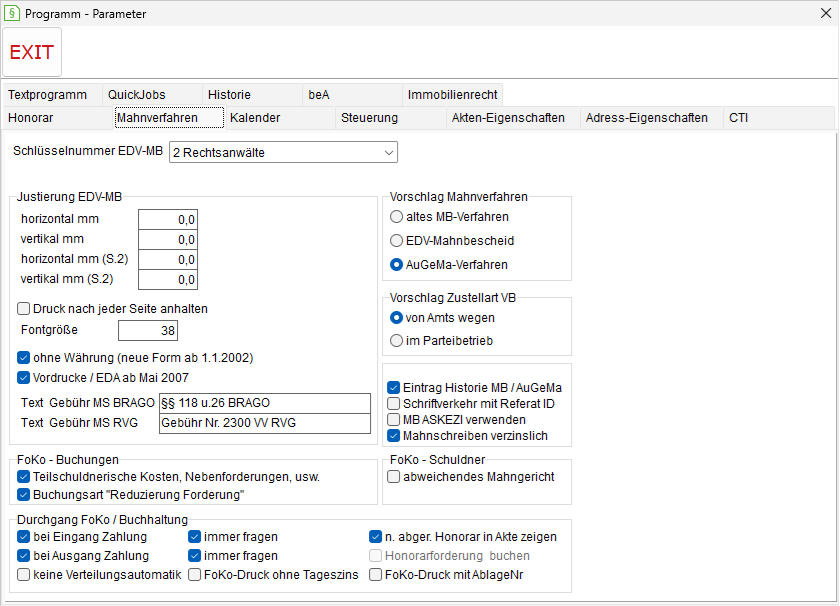840x606 pixels.
Task: Click the Text Gebühr MS RVG field
Action: [x=265, y=423]
